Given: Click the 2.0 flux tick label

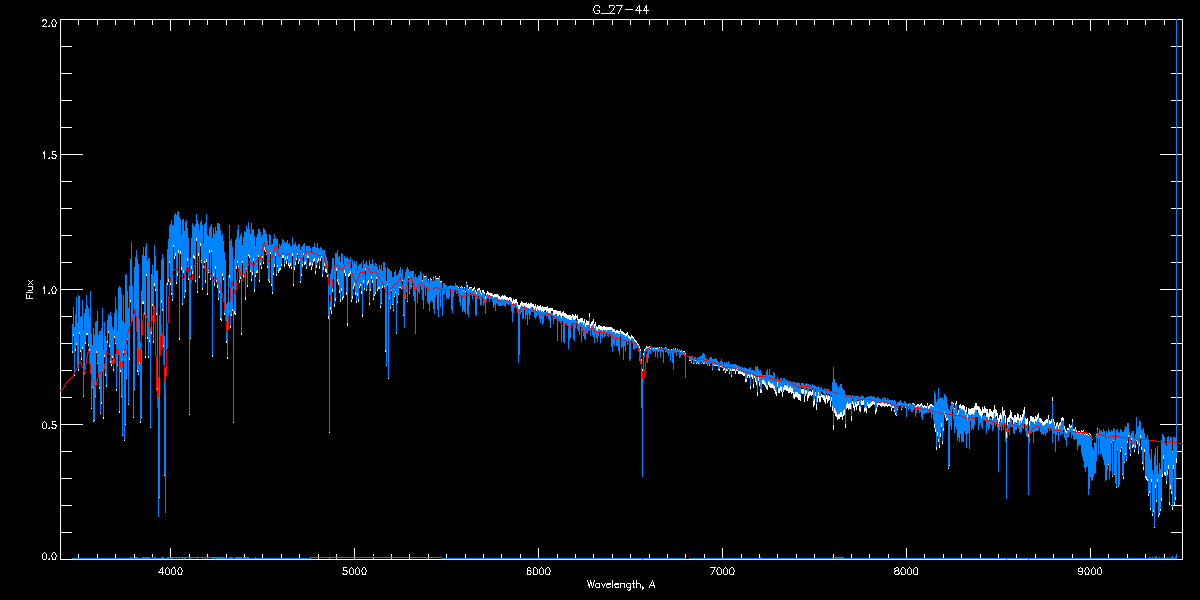Looking at the screenshot, I should (x=48, y=22).
